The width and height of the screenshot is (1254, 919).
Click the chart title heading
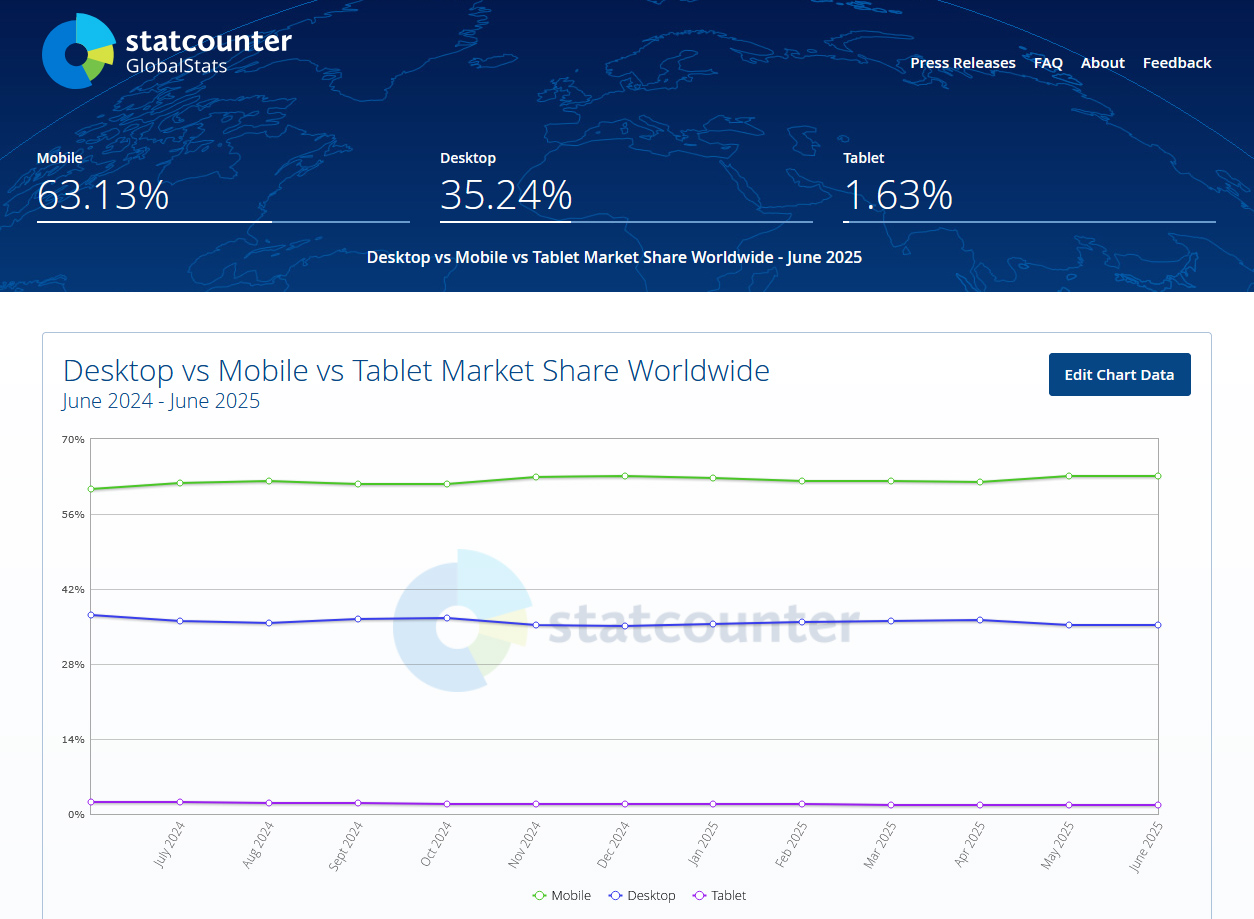tap(416, 371)
